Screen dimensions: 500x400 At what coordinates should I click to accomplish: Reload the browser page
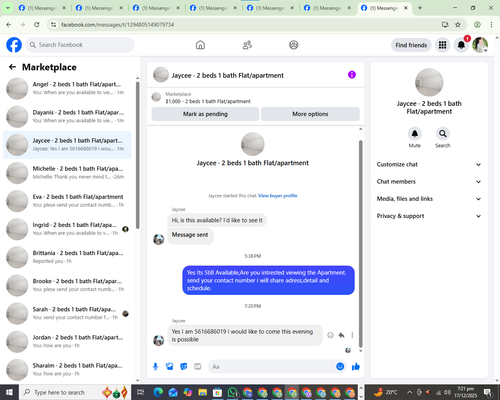tap(37, 24)
